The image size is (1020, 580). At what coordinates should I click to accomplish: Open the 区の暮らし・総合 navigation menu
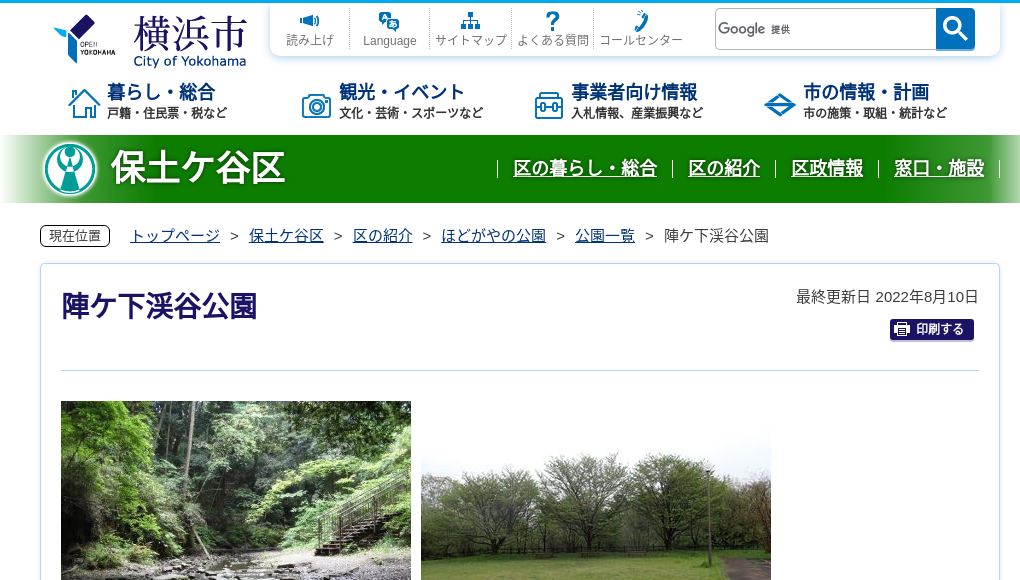585,169
